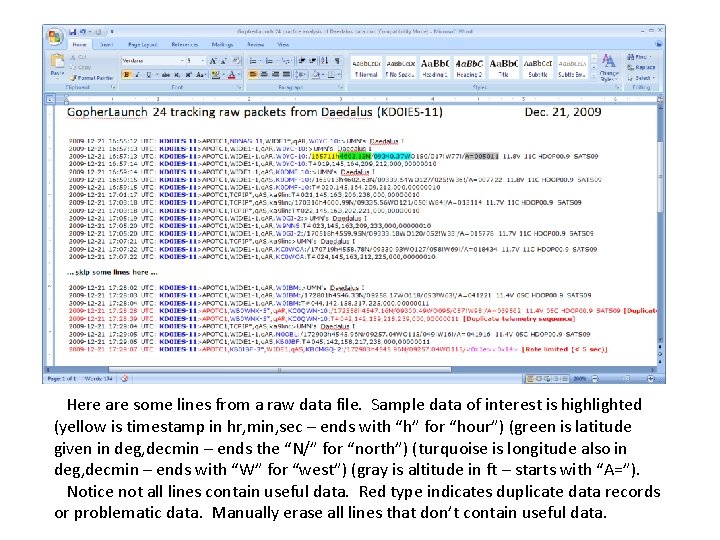Click Replace in Editing group
720x540 pixels.
tap(641, 67)
